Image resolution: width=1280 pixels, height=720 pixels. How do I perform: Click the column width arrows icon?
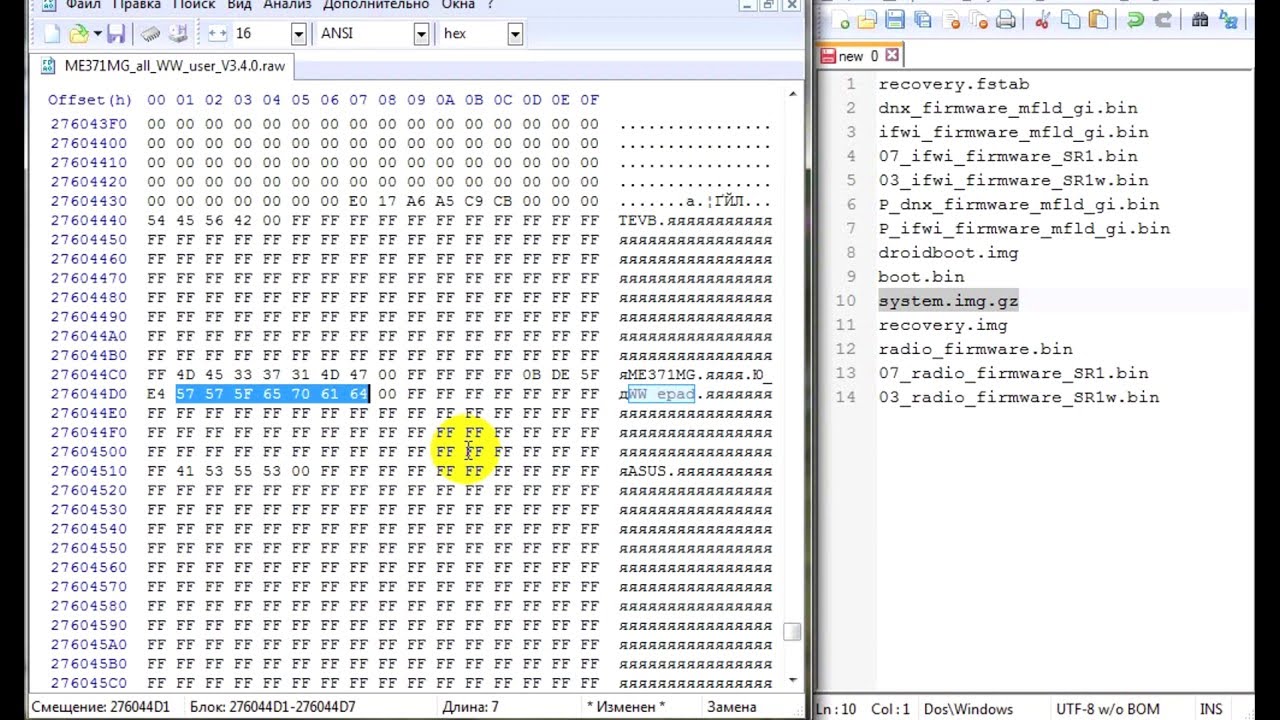pos(217,34)
